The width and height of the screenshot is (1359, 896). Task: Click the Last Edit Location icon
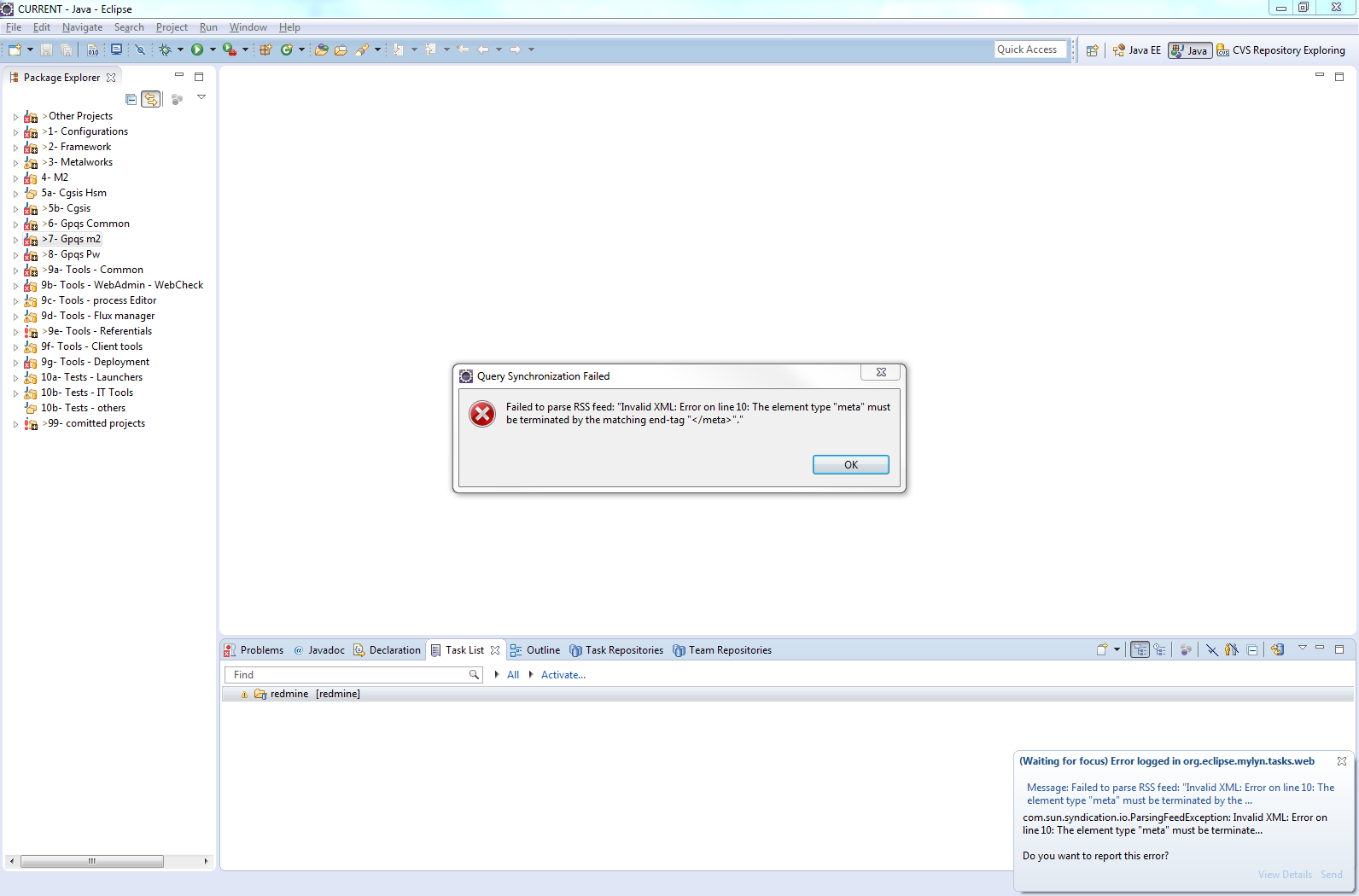[463, 49]
